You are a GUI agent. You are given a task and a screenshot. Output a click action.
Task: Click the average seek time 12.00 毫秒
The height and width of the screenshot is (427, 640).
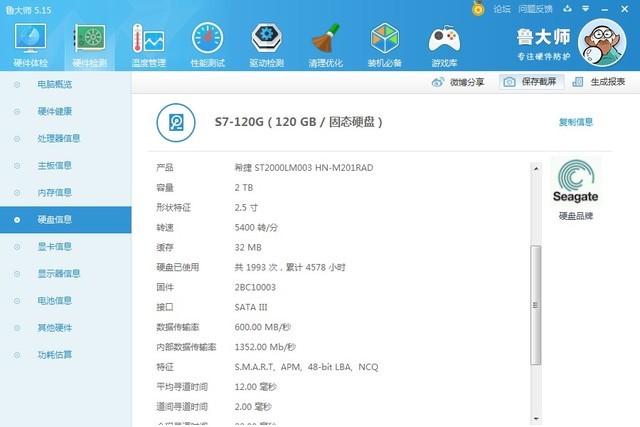[256, 387]
